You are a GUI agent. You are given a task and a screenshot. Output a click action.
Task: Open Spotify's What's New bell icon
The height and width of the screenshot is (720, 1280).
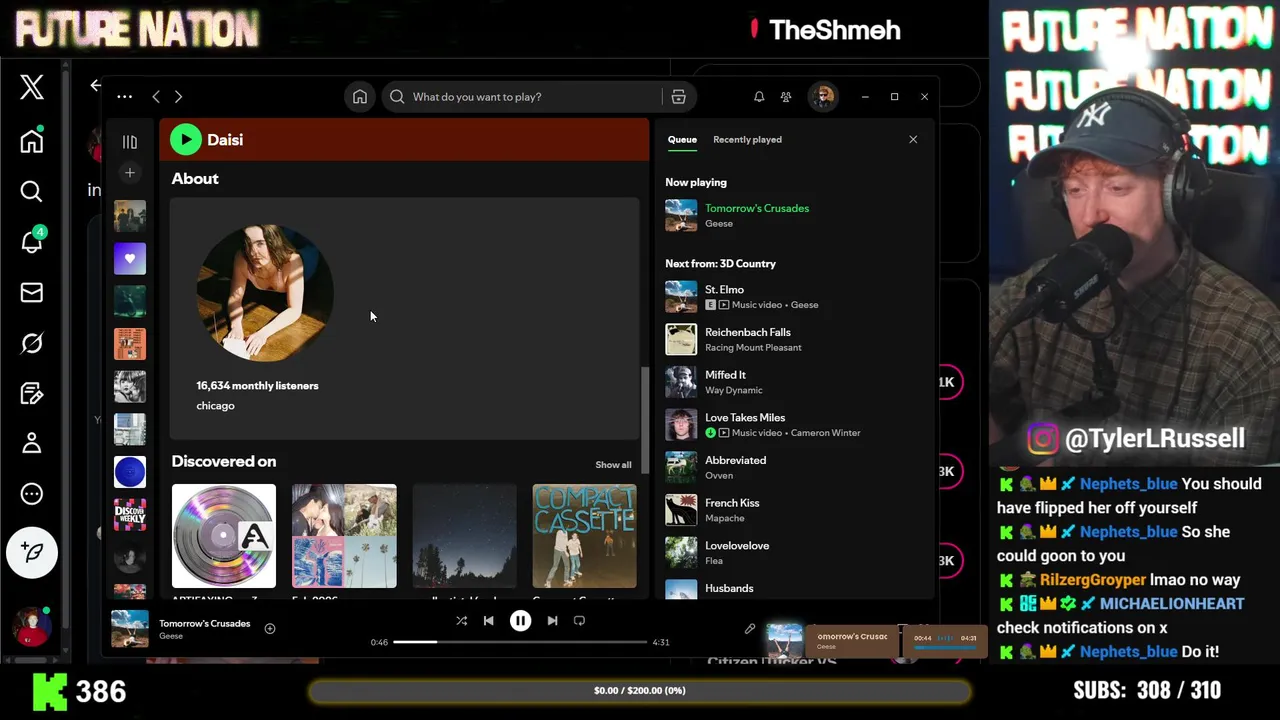[x=759, y=97]
